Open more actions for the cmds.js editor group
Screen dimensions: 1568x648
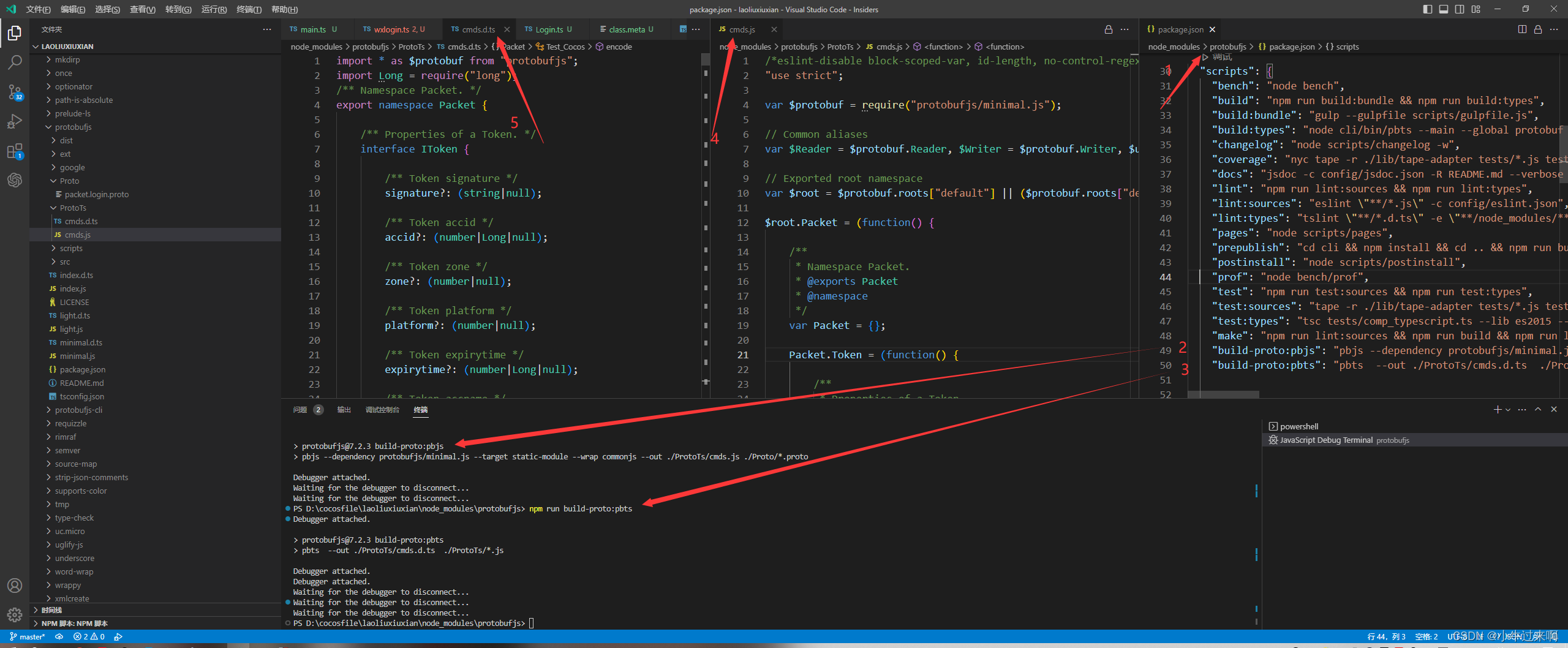[1125, 29]
